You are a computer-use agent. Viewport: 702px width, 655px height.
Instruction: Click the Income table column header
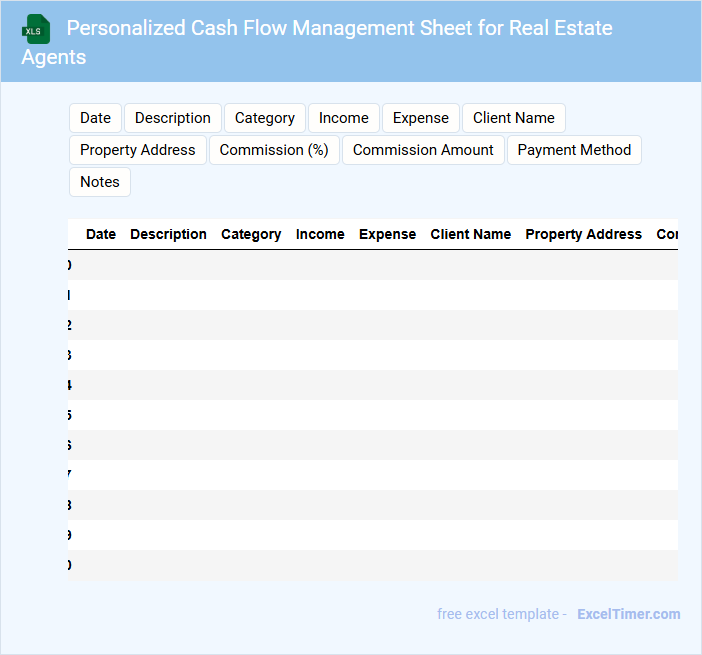pos(320,234)
